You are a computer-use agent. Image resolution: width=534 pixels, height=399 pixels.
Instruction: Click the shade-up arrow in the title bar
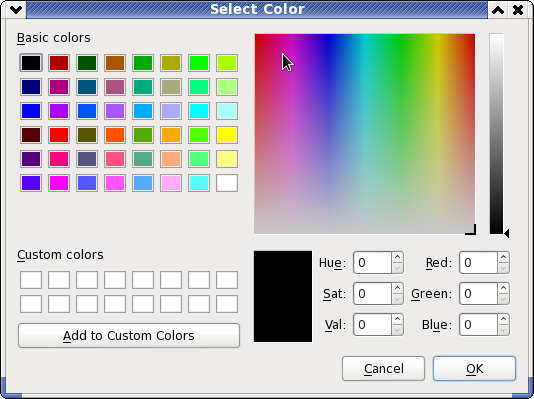click(x=498, y=10)
